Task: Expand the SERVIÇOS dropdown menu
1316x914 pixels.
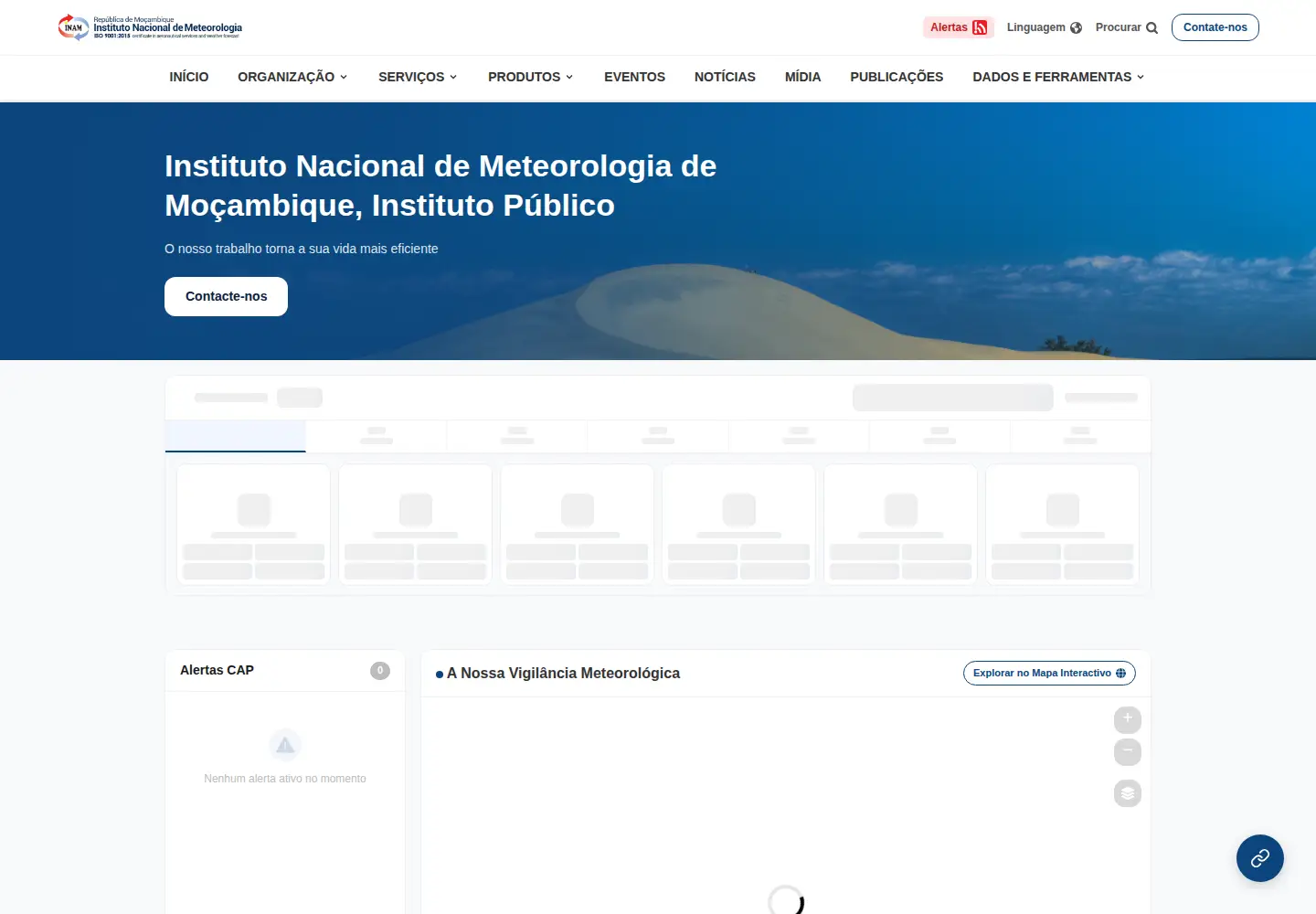Action: (418, 77)
